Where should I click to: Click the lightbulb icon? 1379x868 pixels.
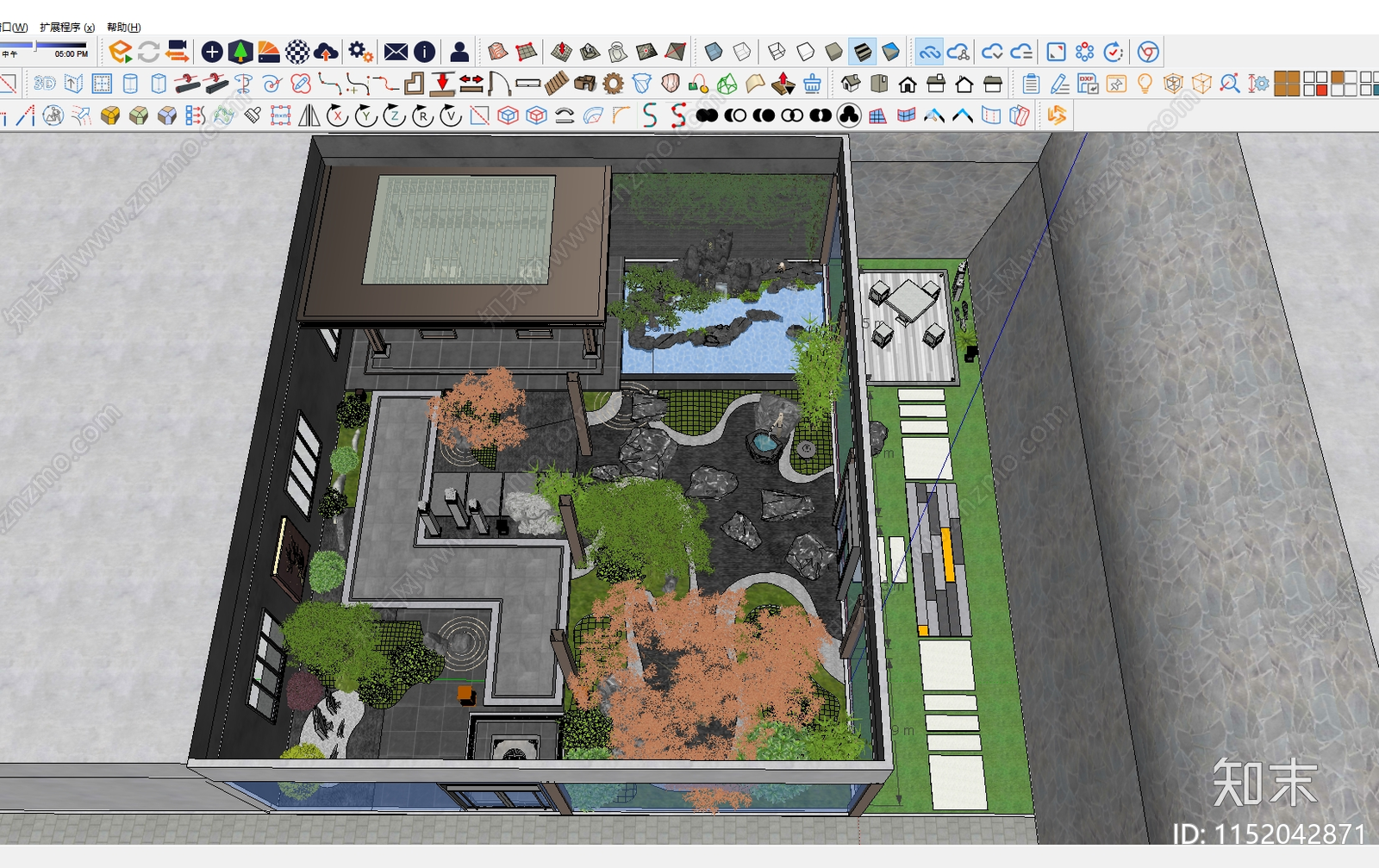(x=1145, y=84)
